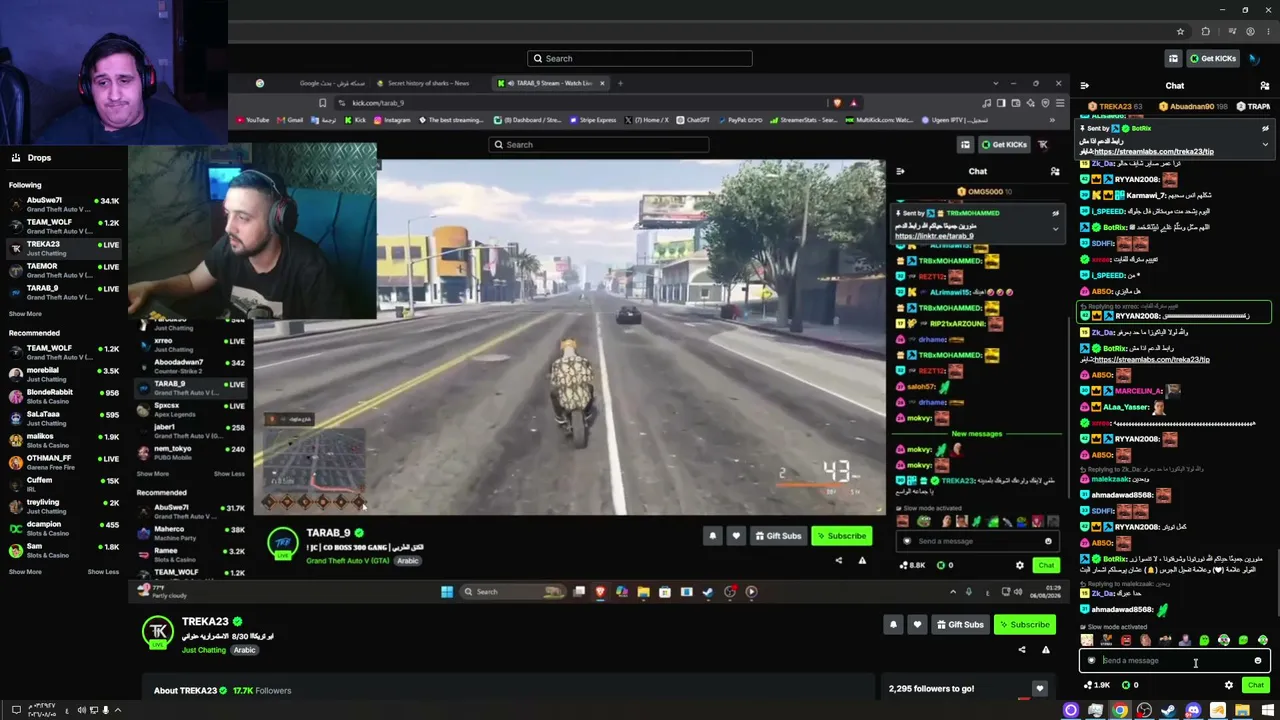Subscribe to the TREKA23 channel
The width and height of the screenshot is (1280, 720).
click(x=1024, y=625)
